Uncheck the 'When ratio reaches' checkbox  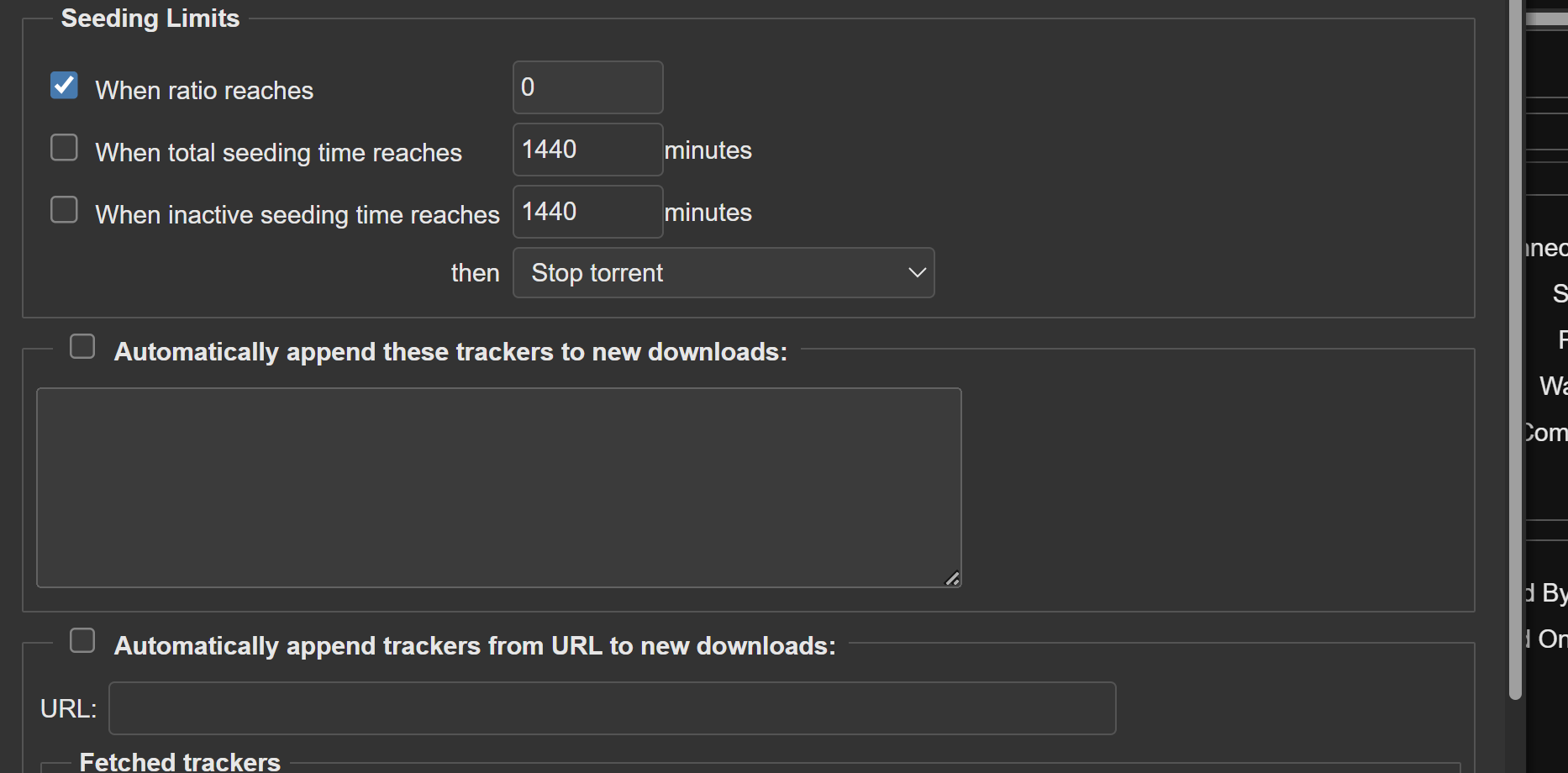click(x=64, y=86)
